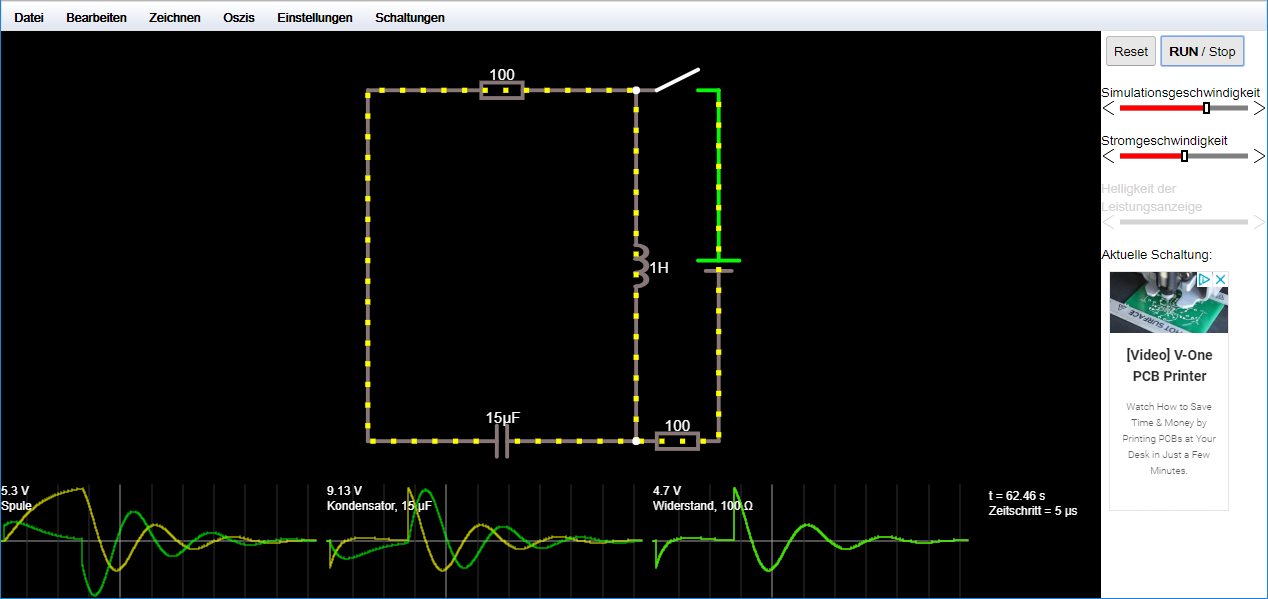1268x599 pixels.
Task: Select the battery voltage source
Action: [x=718, y=264]
